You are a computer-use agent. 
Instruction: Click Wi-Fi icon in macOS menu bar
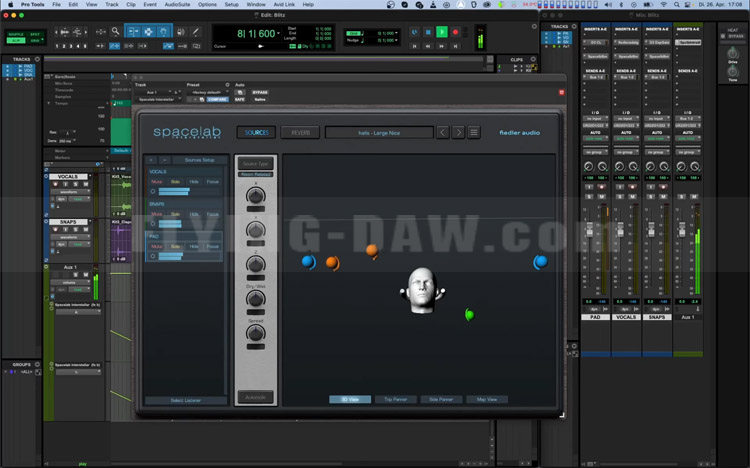coord(663,4)
